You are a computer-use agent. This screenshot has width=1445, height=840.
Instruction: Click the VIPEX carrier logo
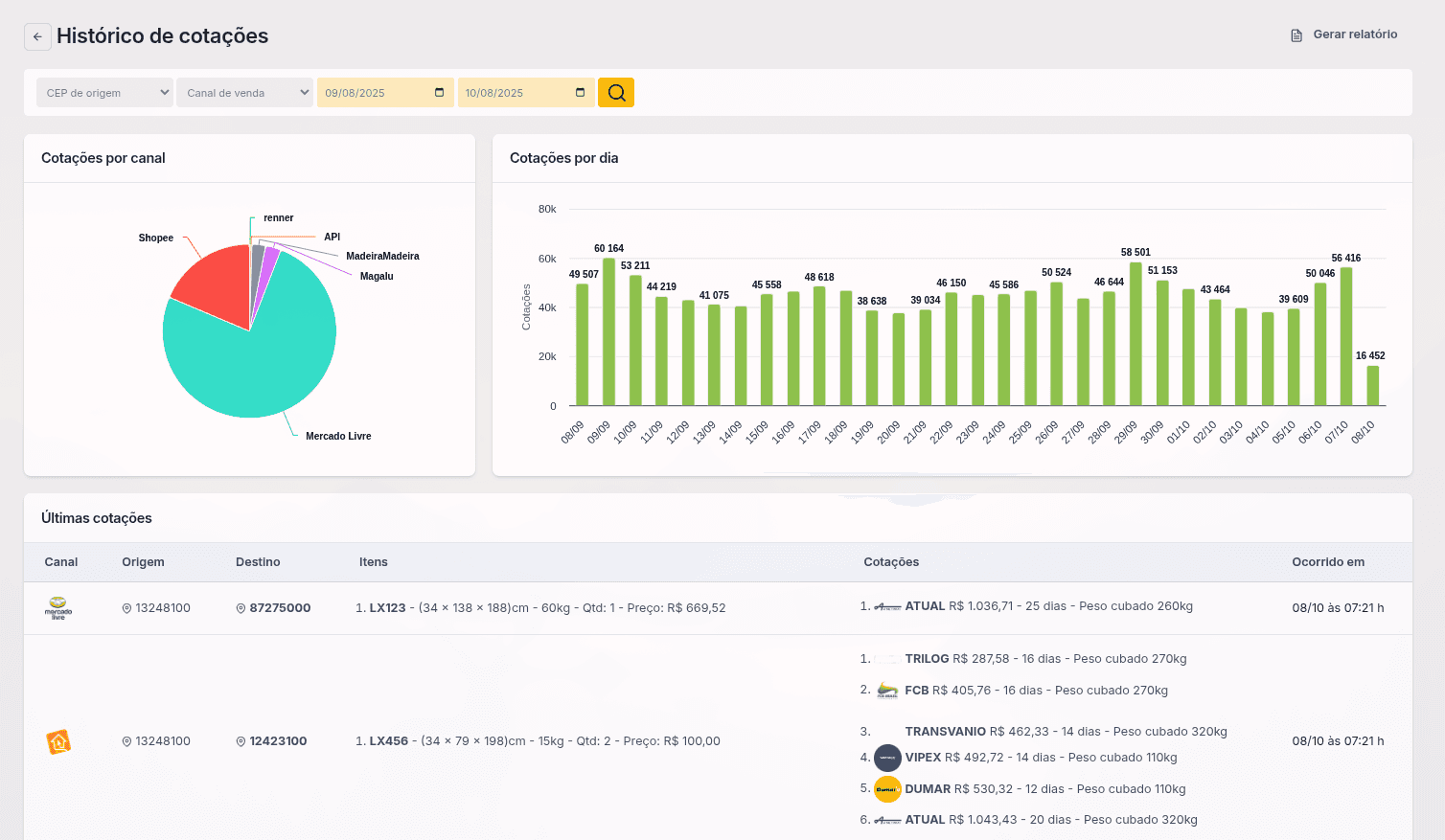[887, 758]
